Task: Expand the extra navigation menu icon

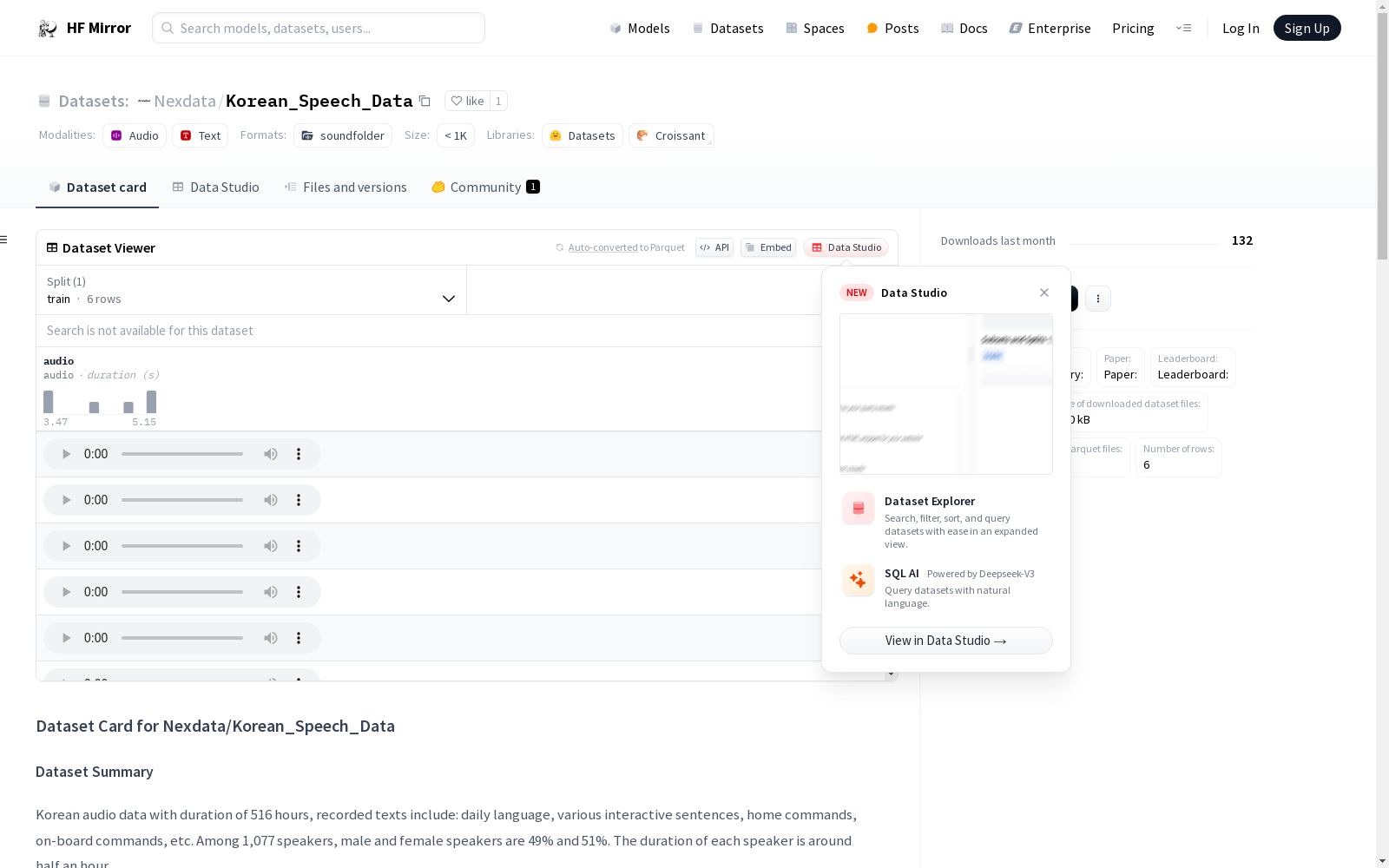Action: point(1183,28)
